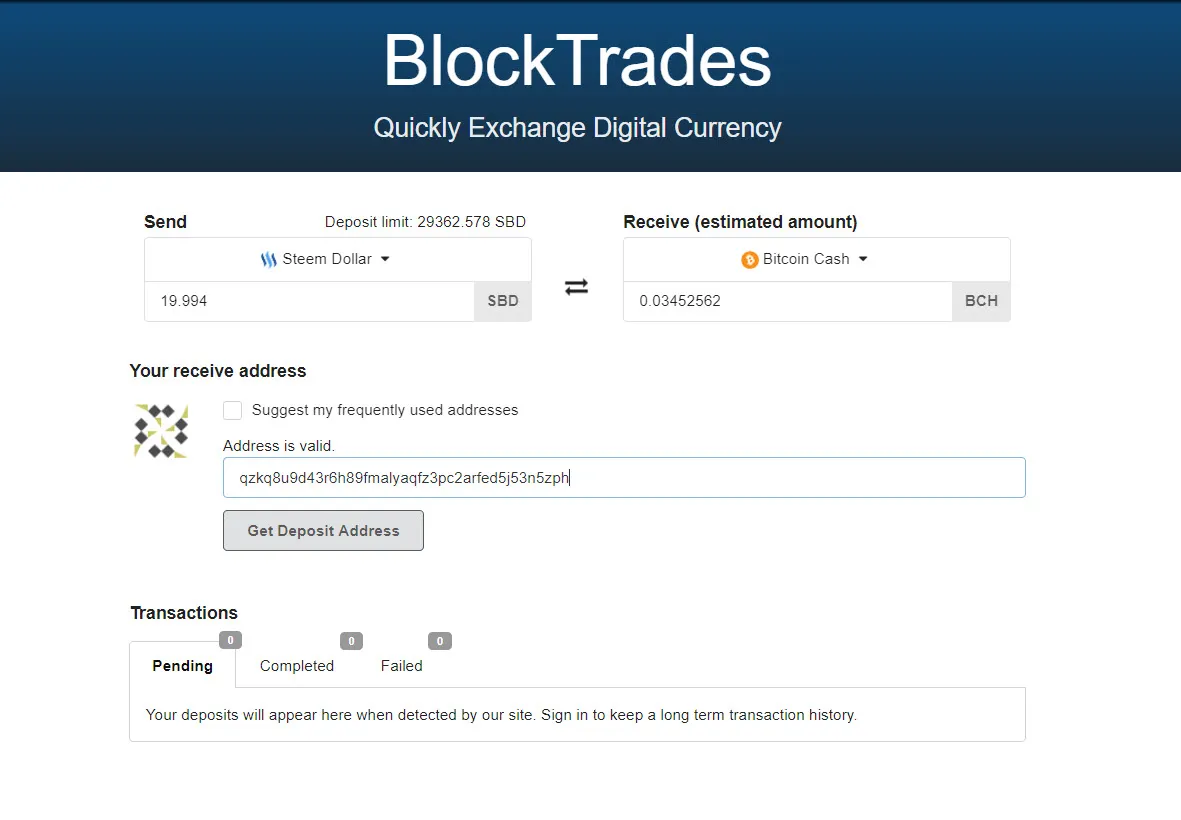Switch to the Completed transactions tab
Image resolution: width=1181 pixels, height=820 pixels.
[297, 666]
